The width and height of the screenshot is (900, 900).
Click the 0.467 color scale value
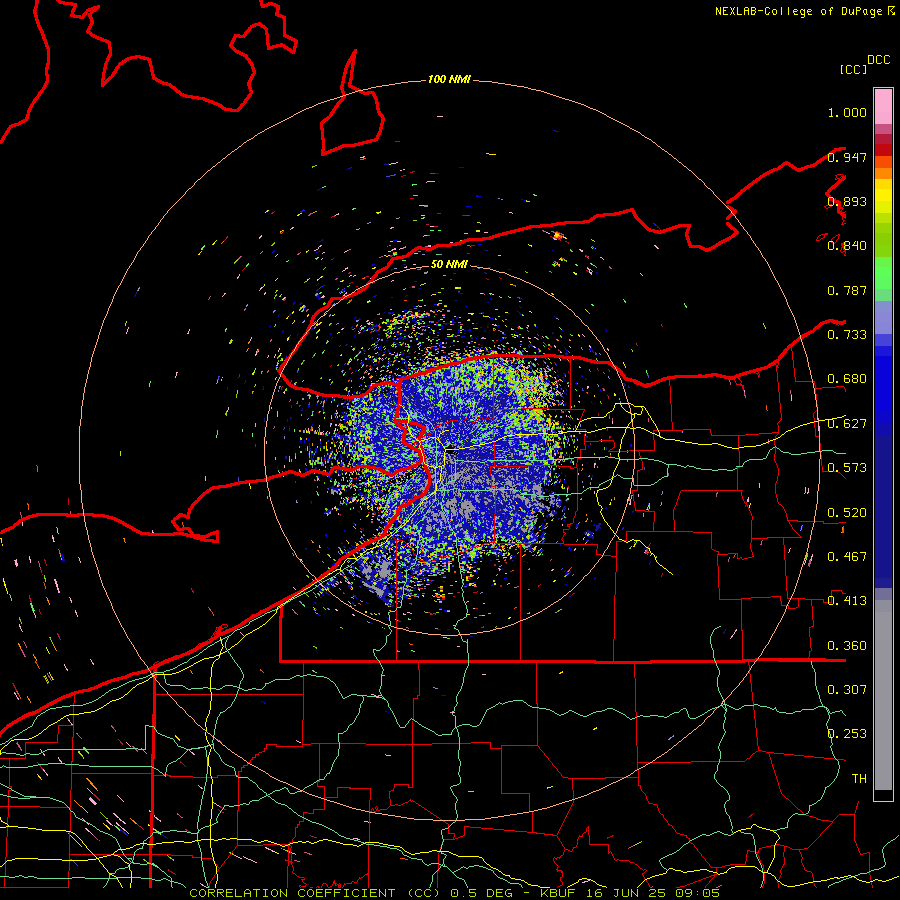click(x=847, y=556)
